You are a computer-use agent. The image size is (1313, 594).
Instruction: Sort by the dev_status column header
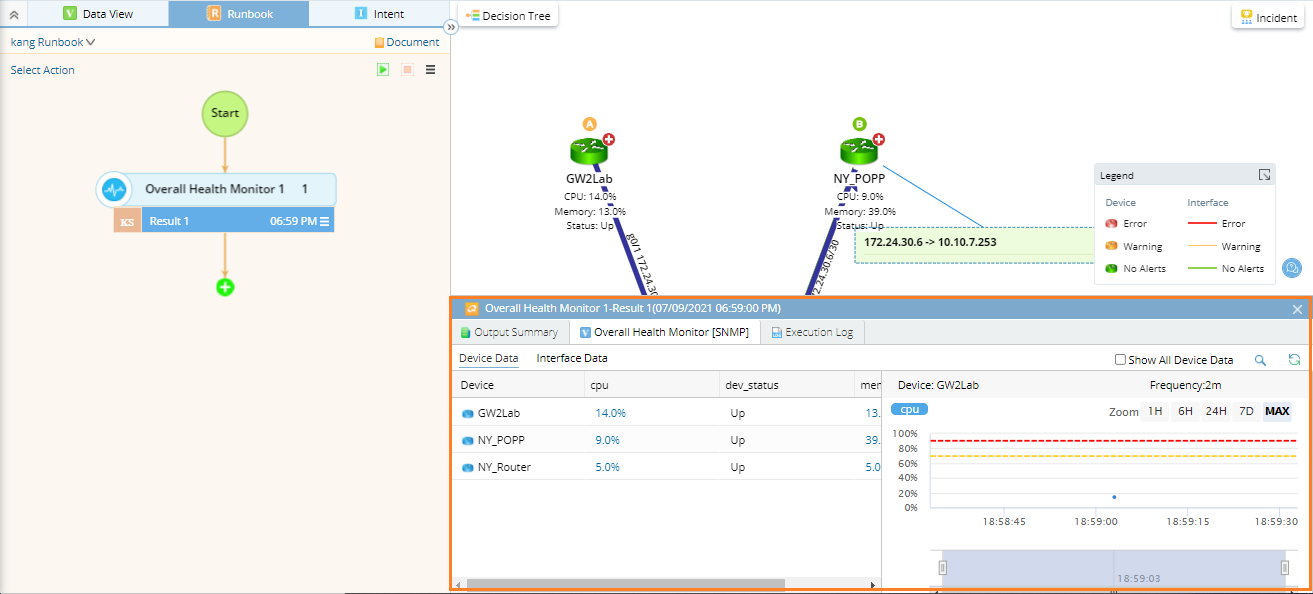(789, 385)
